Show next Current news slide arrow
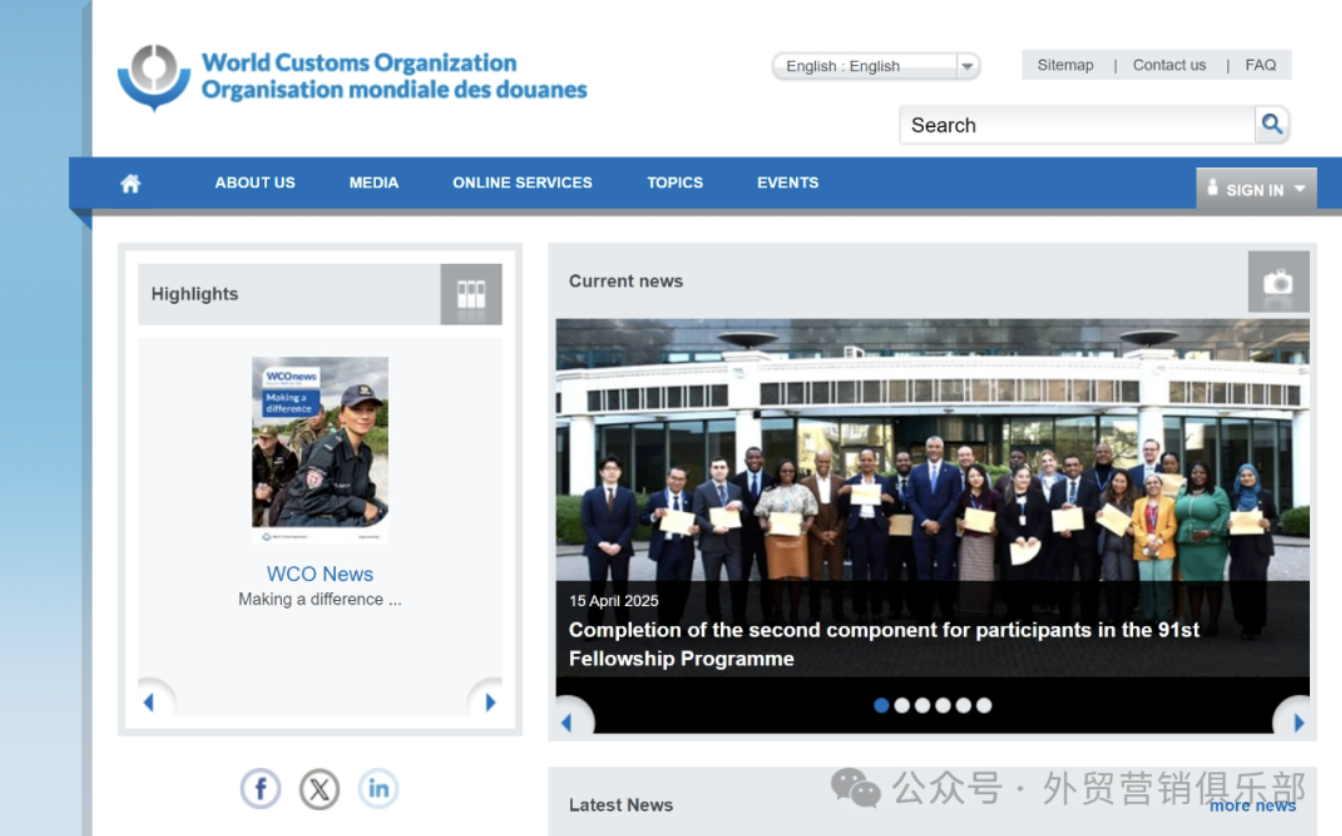 [x=1298, y=721]
